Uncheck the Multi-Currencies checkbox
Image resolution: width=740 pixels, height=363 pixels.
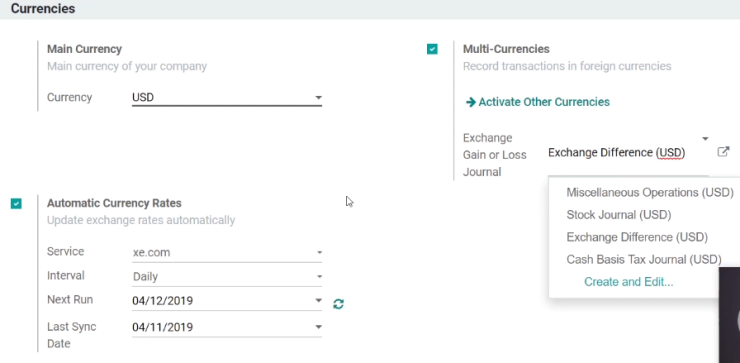click(432, 49)
